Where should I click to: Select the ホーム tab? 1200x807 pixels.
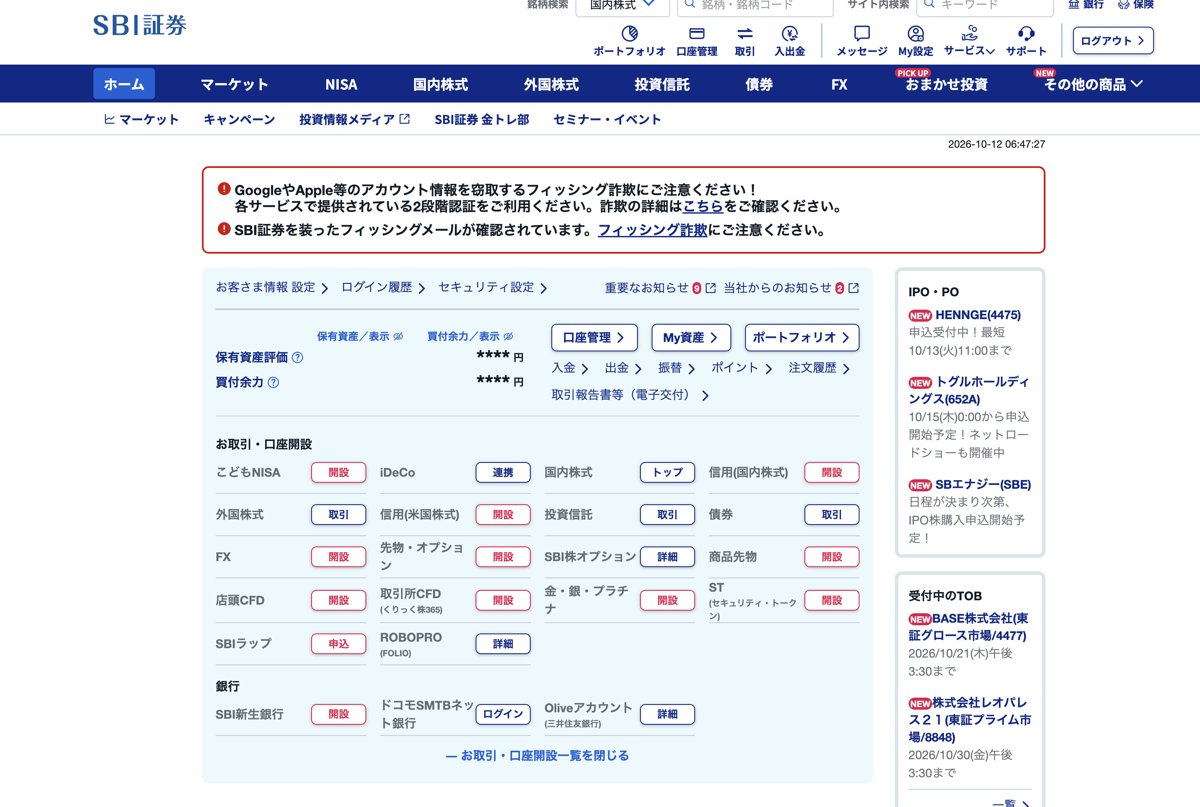click(124, 84)
